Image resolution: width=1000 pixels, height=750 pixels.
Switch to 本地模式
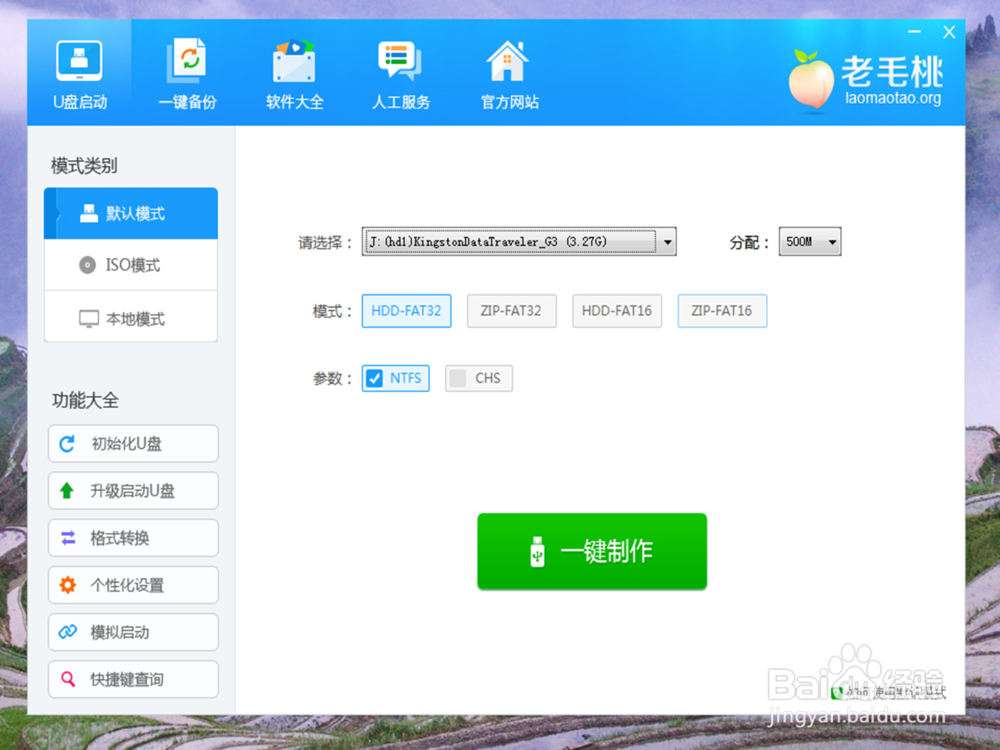tap(131, 317)
